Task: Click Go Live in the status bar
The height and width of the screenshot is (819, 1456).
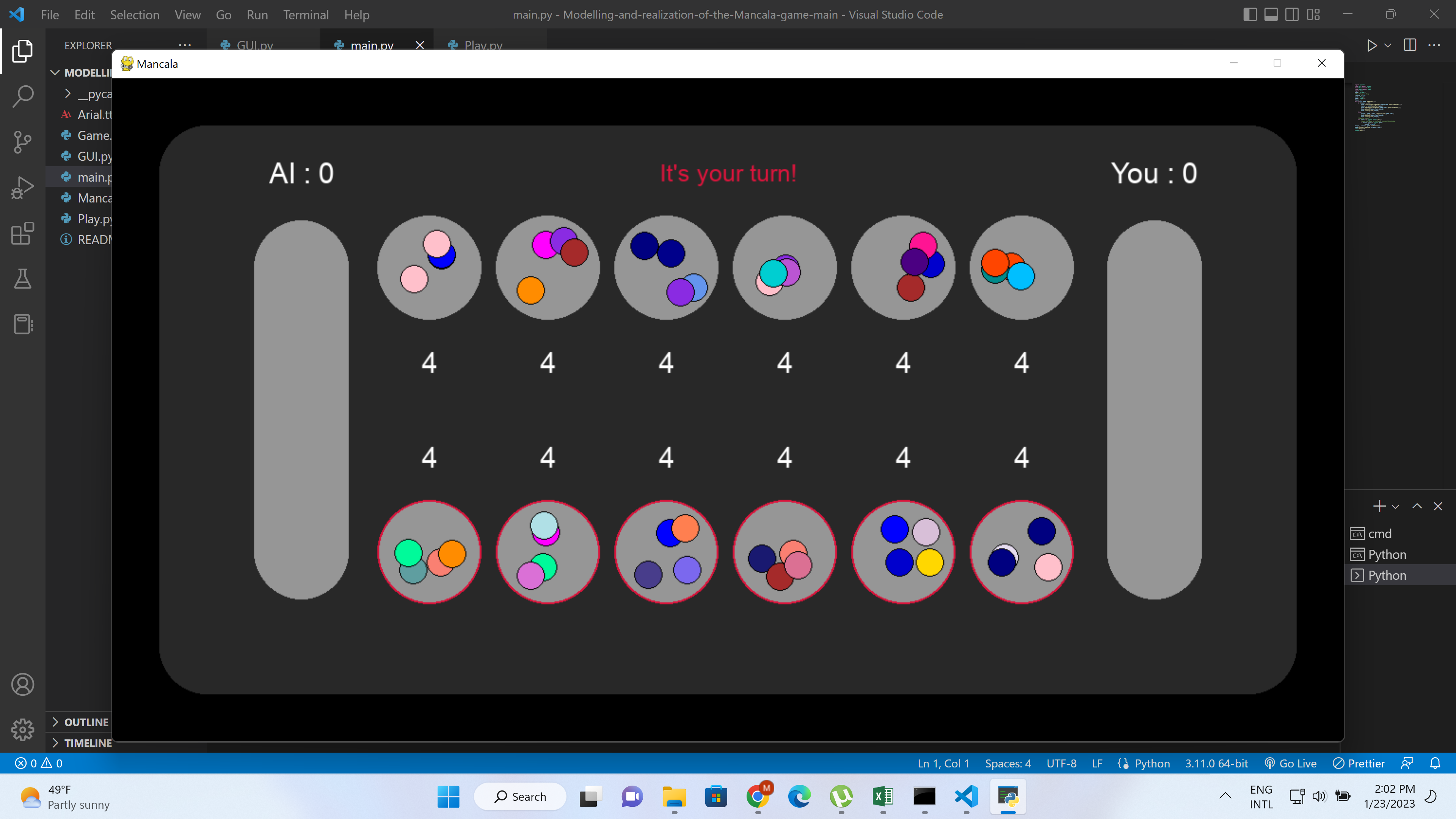Action: [1291, 764]
